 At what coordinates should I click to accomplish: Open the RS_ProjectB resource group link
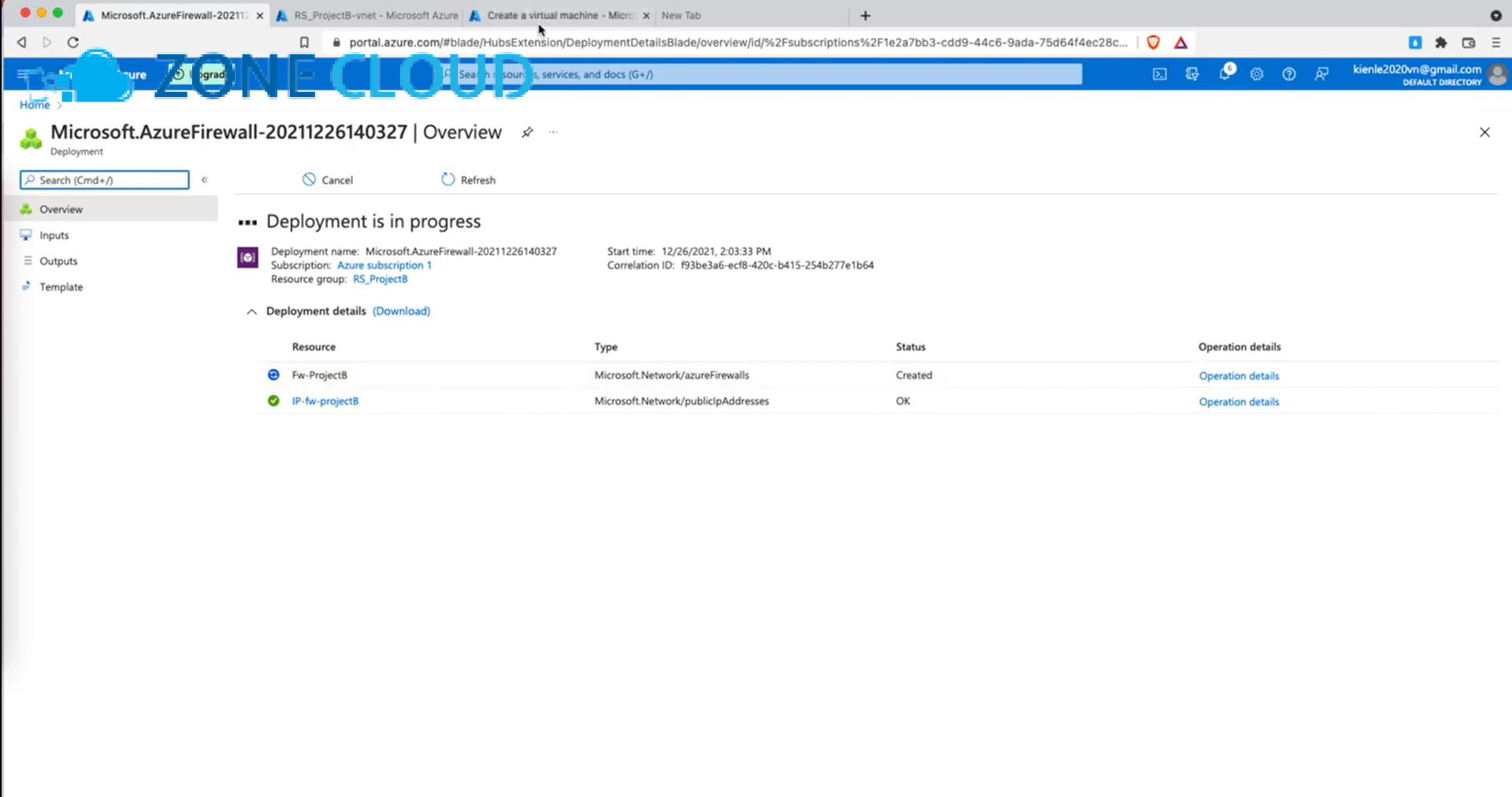(380, 279)
